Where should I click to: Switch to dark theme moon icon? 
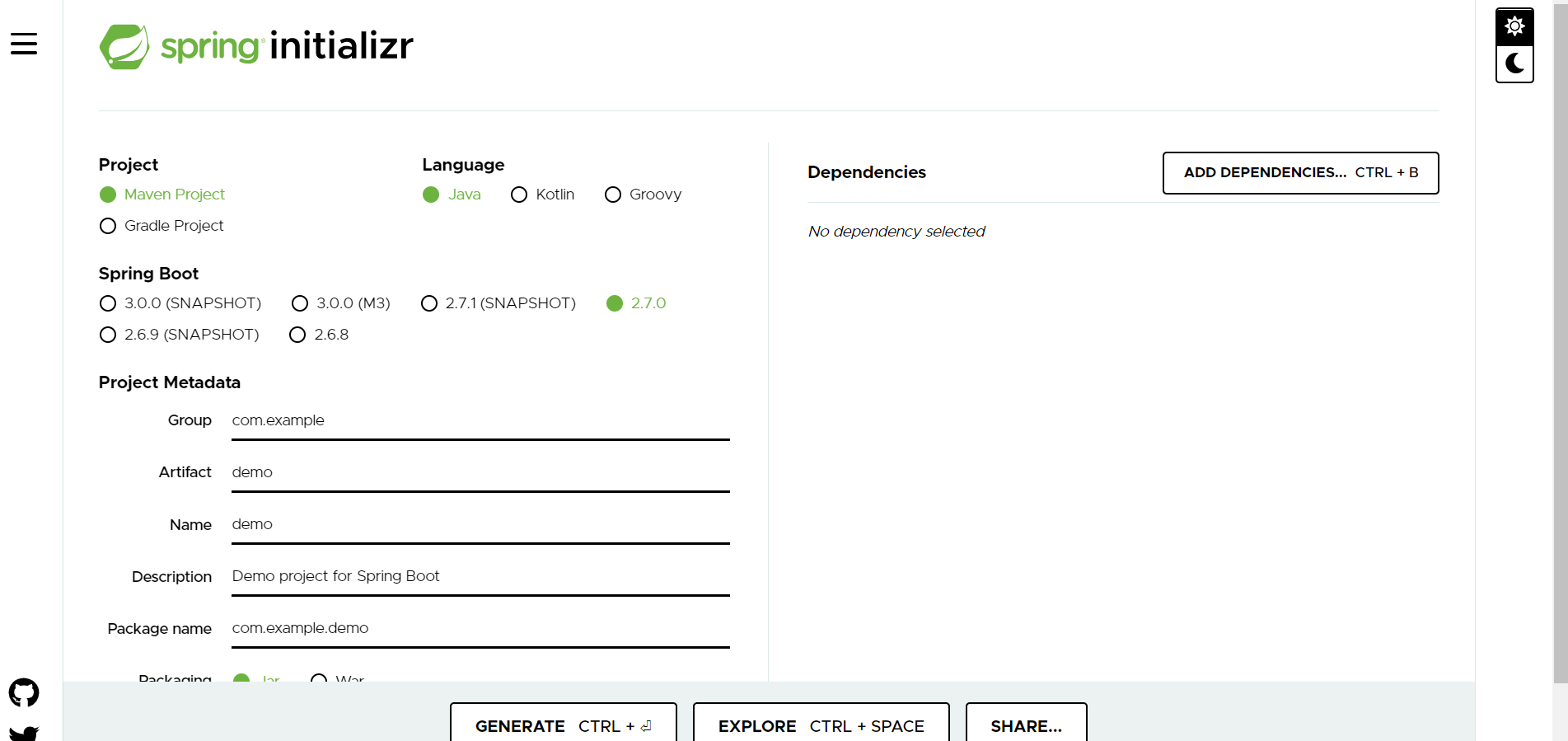click(x=1514, y=63)
